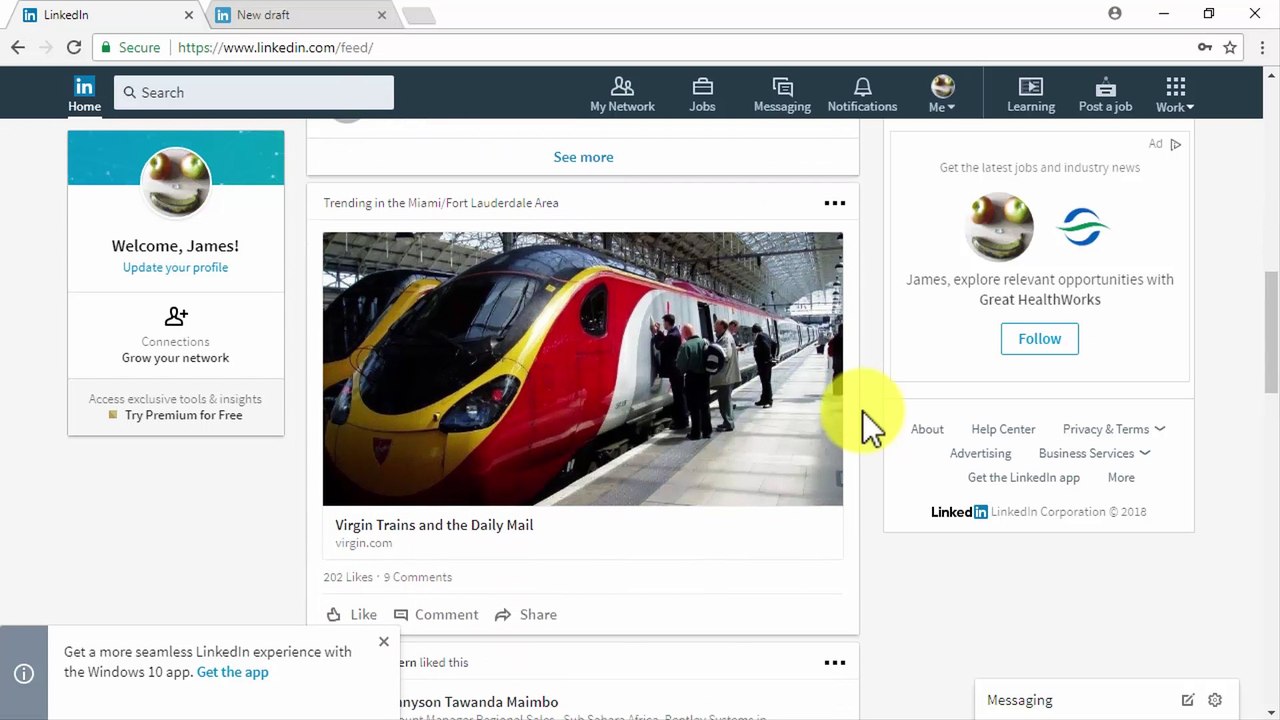The image size is (1280, 720).
Task: Click the LinkedIn search field
Action: tap(254, 92)
